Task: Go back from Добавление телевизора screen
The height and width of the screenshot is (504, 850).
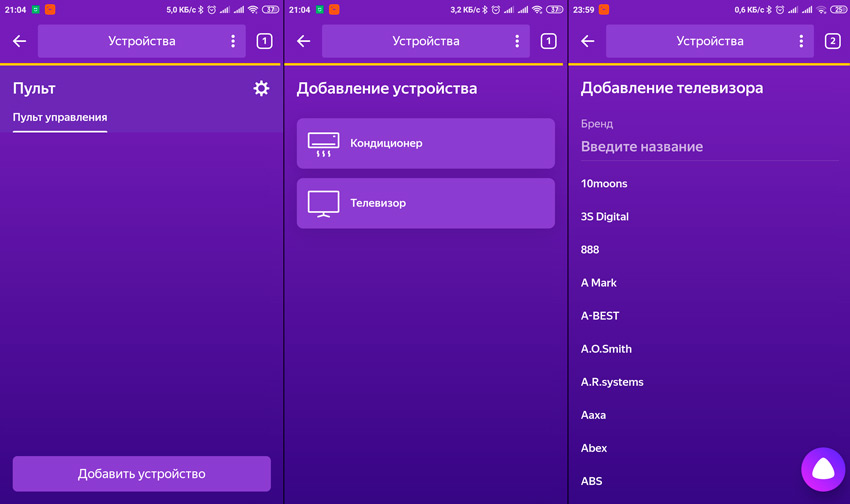Action: pos(588,41)
